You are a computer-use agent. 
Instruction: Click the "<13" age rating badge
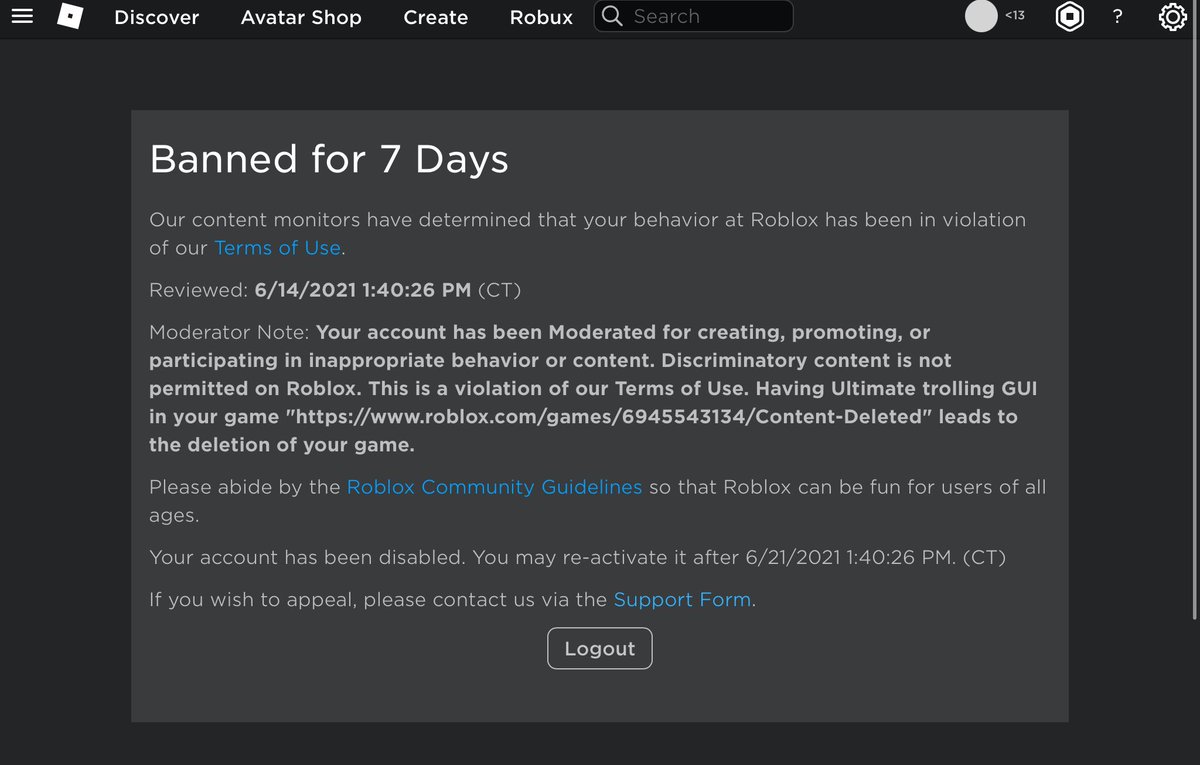[x=1013, y=14]
